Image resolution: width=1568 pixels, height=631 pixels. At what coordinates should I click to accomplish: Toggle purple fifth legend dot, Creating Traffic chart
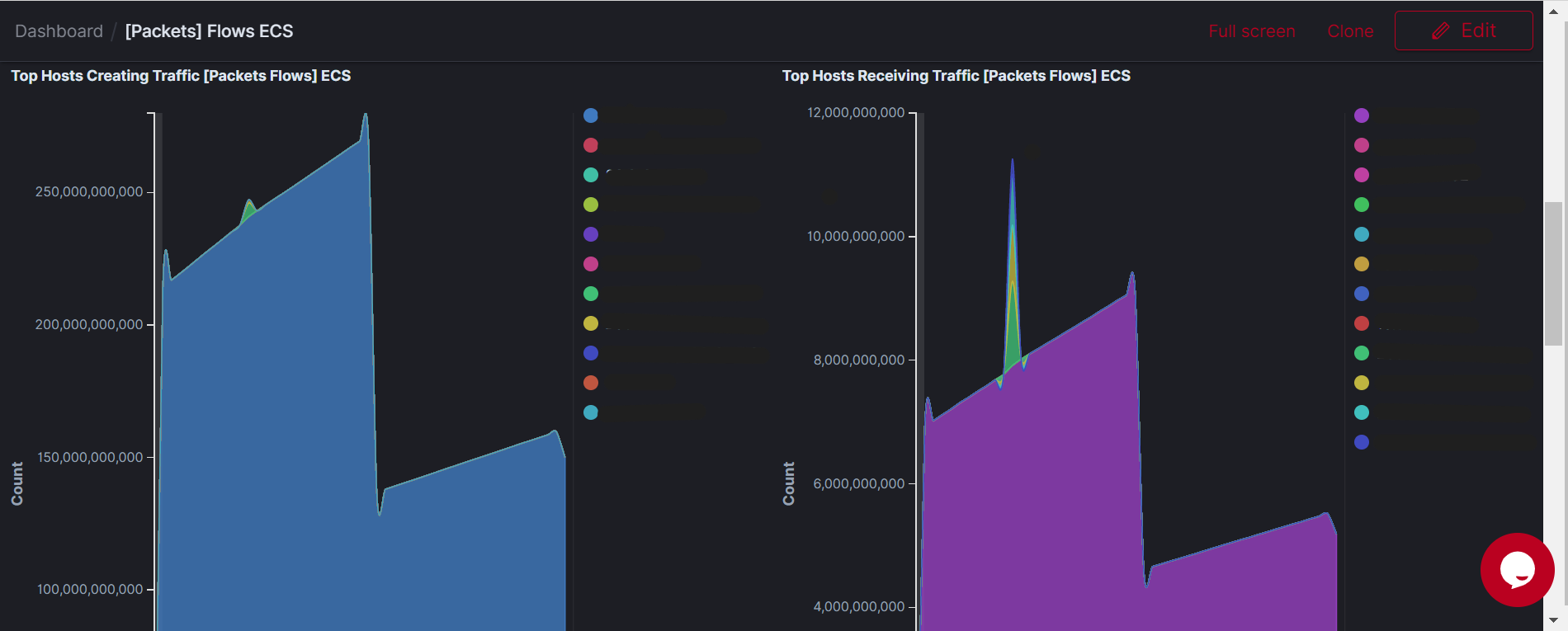pyautogui.click(x=591, y=234)
